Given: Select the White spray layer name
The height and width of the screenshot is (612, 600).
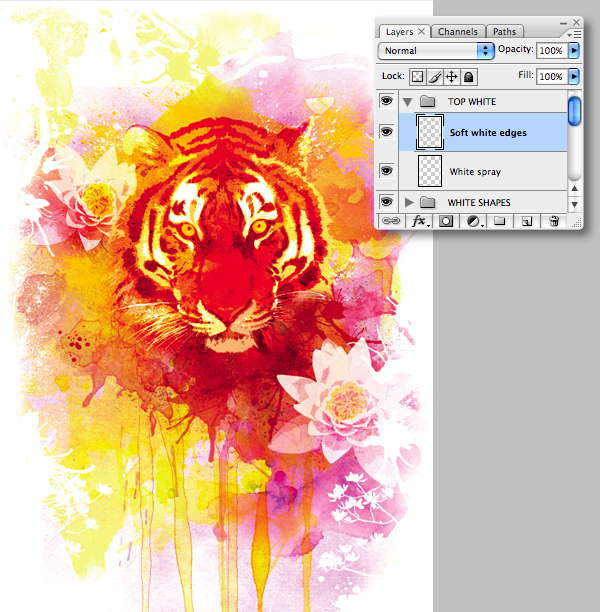Looking at the screenshot, I should pos(475,172).
